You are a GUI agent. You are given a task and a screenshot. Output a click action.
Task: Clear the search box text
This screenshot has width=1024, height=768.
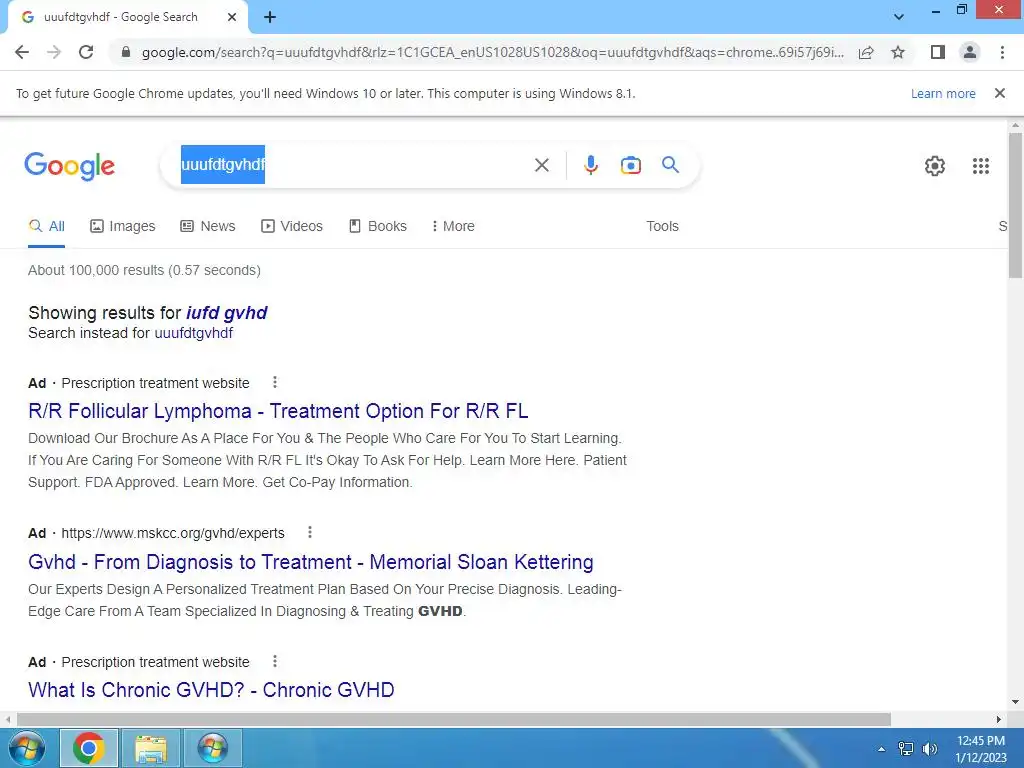coord(541,165)
